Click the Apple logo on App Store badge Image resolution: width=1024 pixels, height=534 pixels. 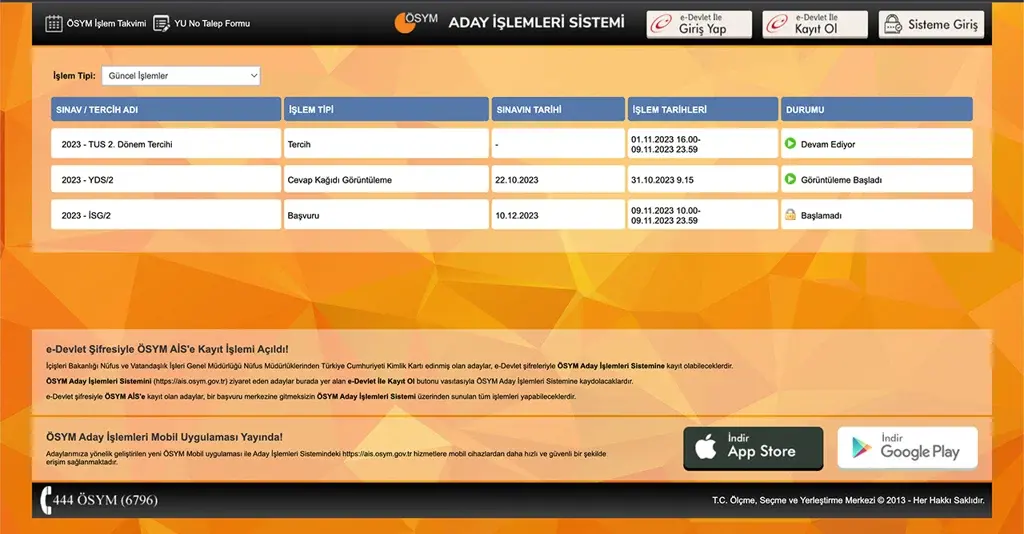point(706,449)
